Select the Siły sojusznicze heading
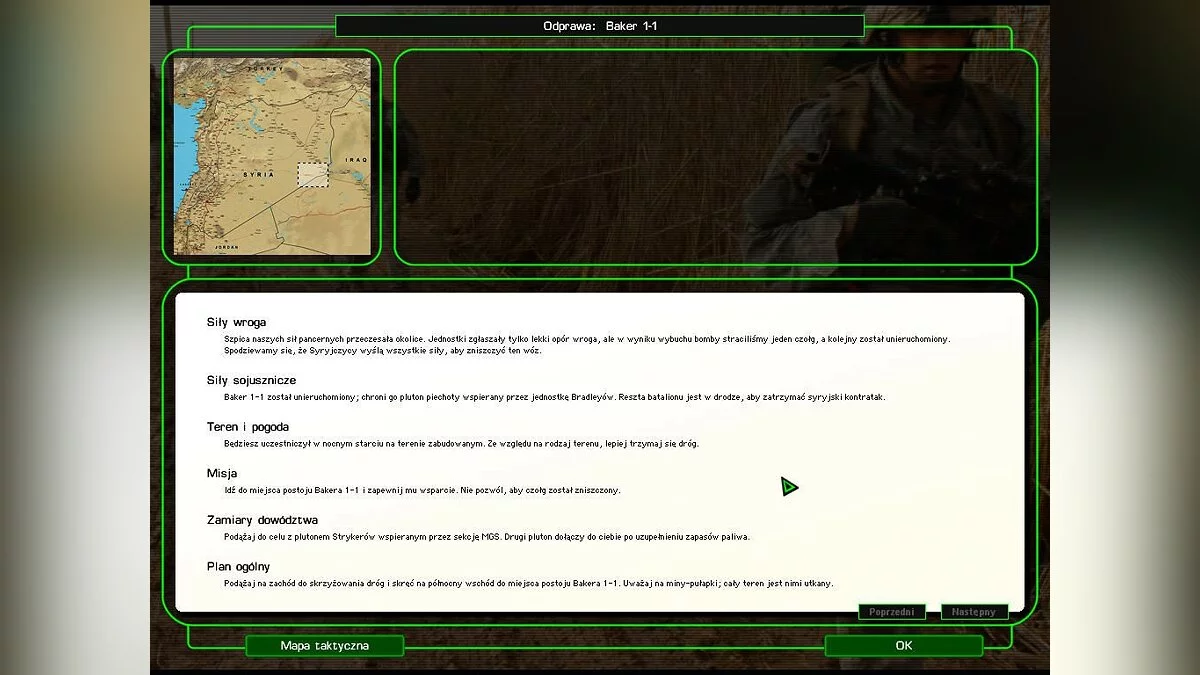The height and width of the screenshot is (675, 1200). tap(251, 380)
